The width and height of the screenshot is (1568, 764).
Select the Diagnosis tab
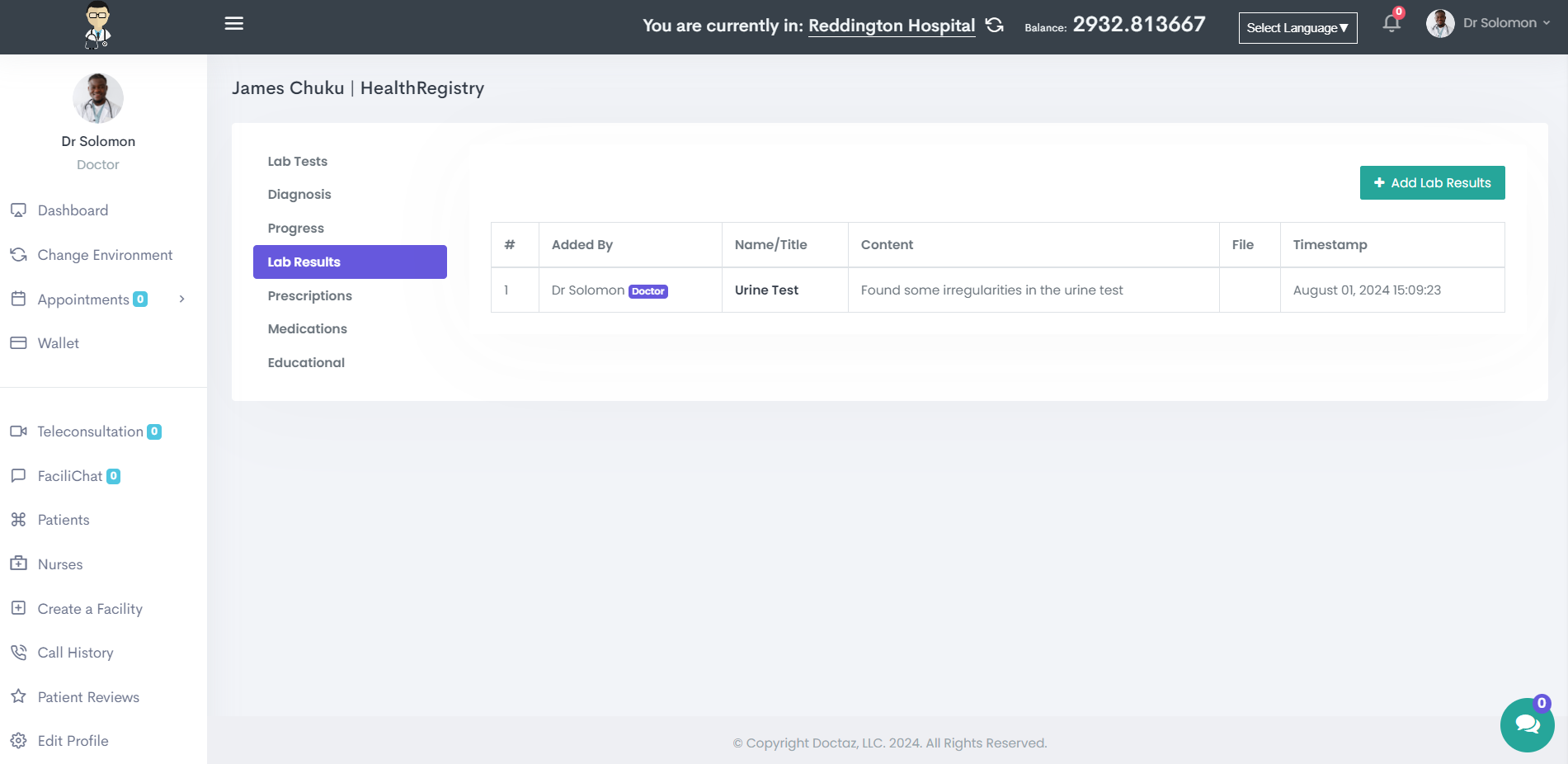(299, 195)
